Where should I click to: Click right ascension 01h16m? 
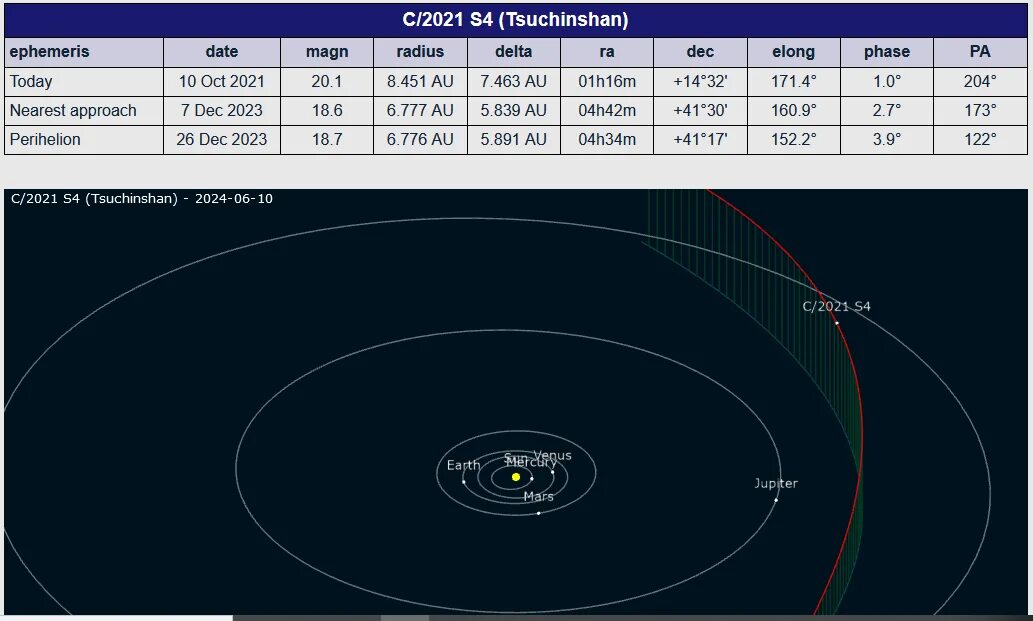pyautogui.click(x=607, y=81)
